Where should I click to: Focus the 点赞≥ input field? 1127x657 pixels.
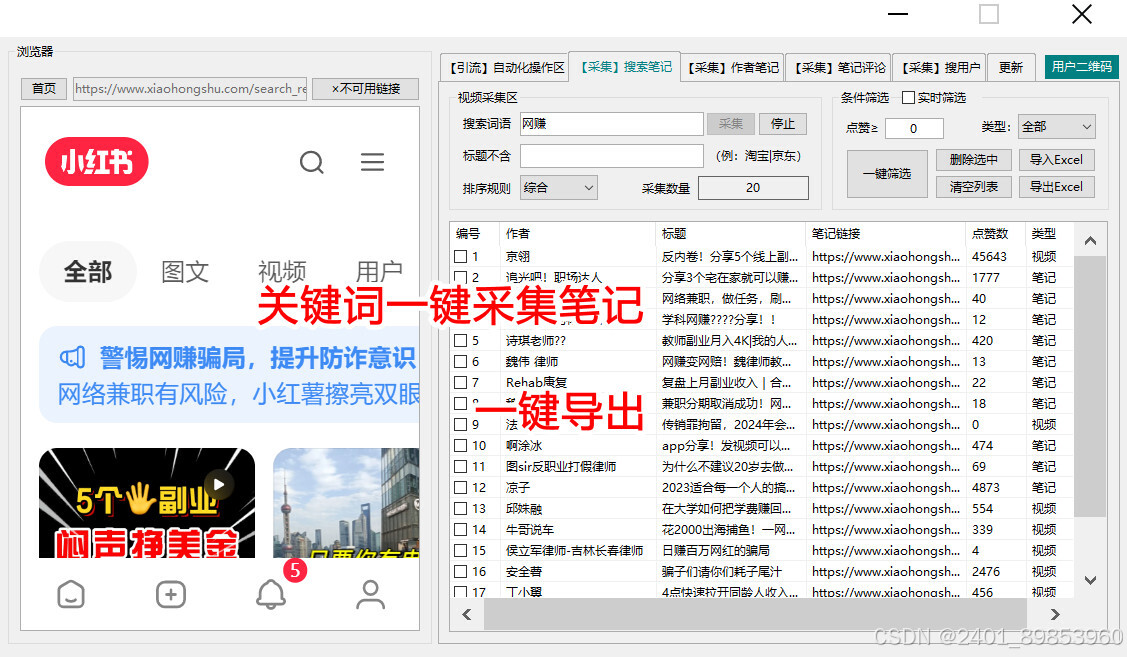[914, 129]
